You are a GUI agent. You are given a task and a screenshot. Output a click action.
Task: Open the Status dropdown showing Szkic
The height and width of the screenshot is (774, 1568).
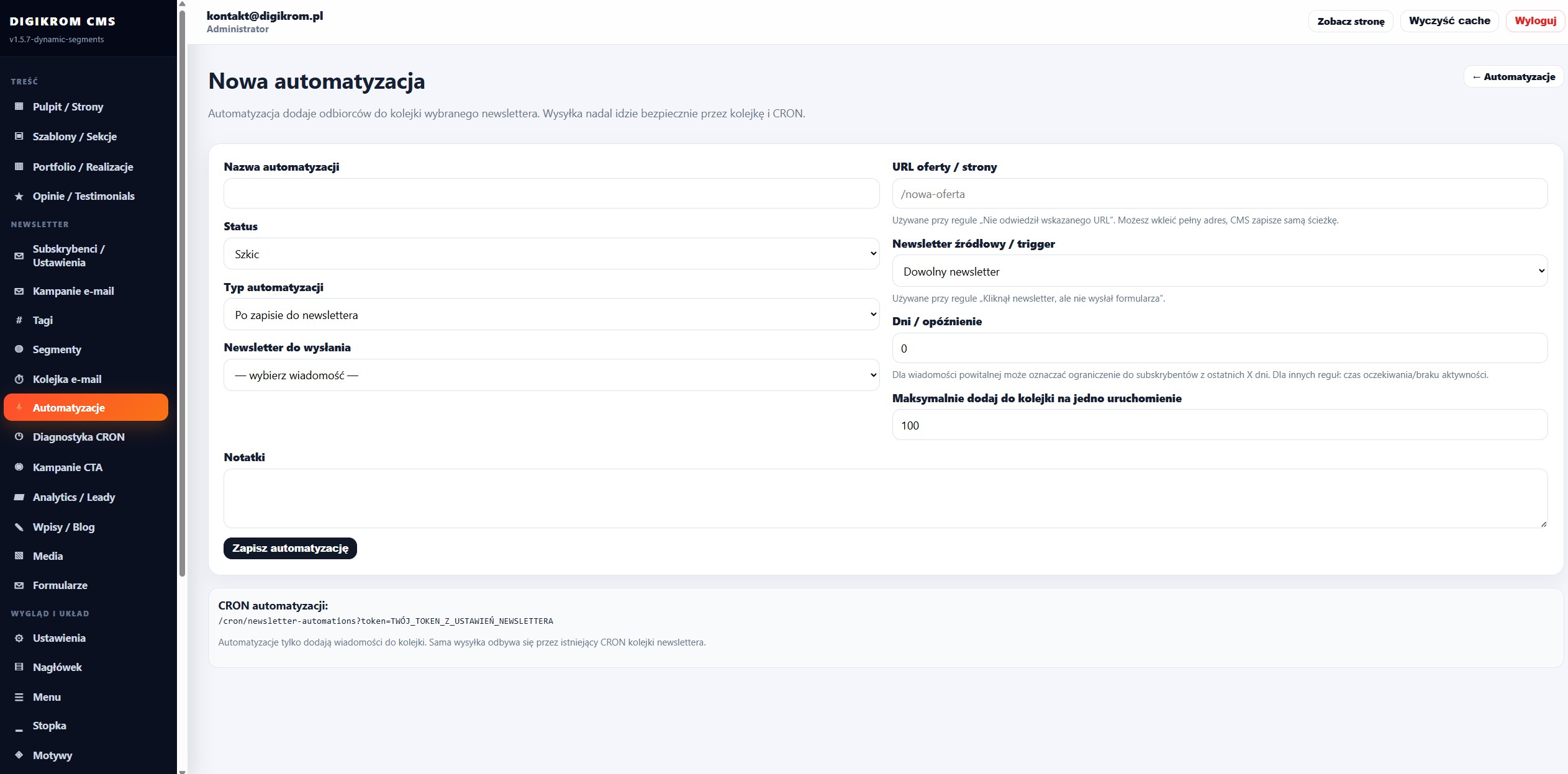click(551, 254)
